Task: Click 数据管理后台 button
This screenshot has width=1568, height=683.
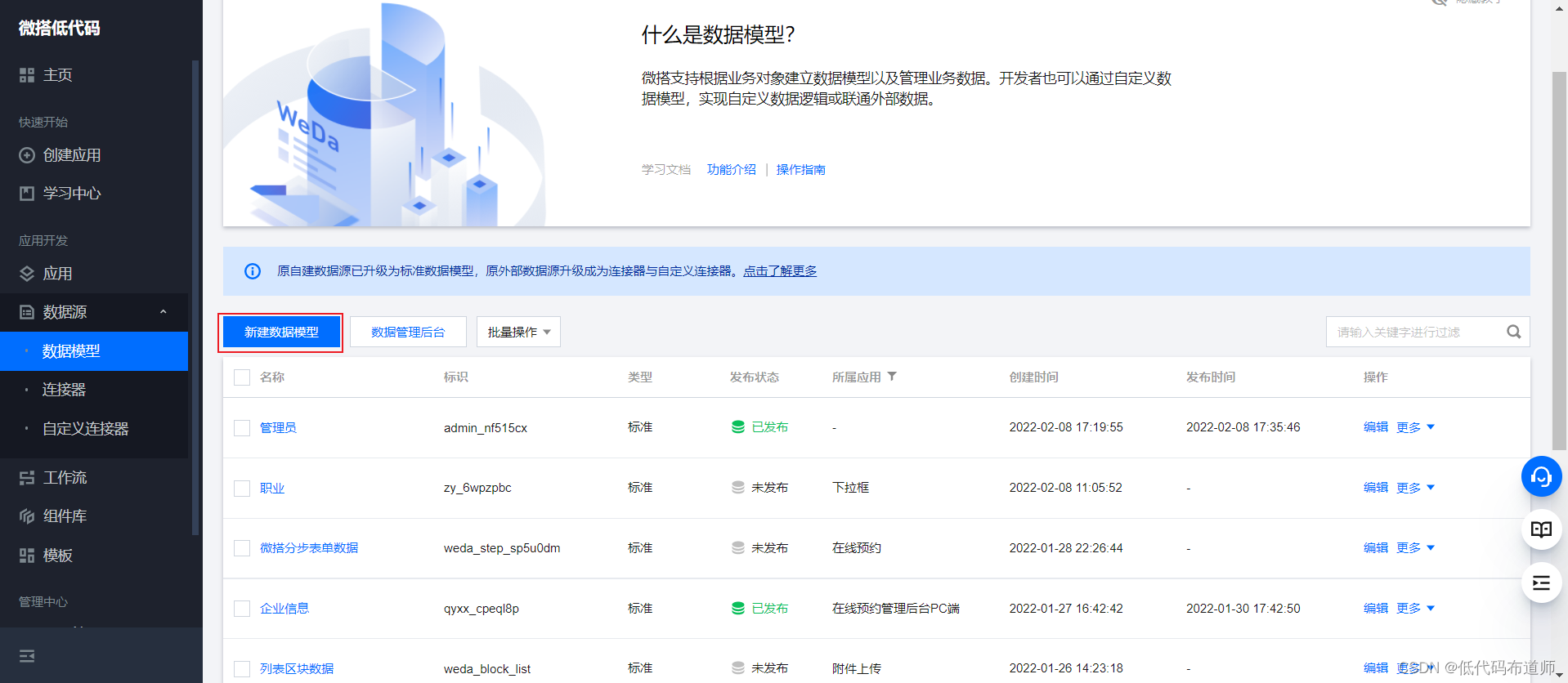Action: click(x=408, y=332)
